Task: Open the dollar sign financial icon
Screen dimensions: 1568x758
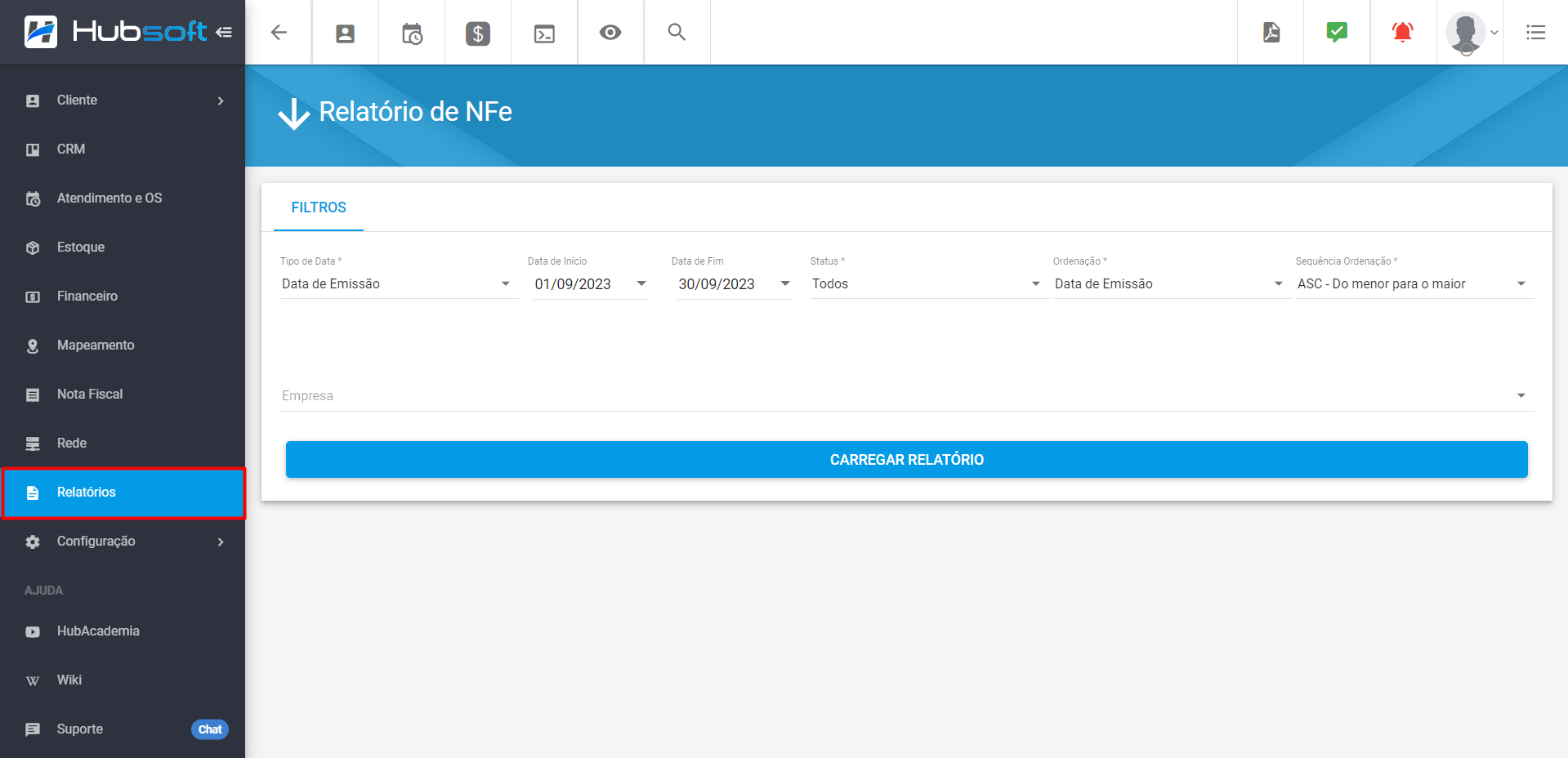Action: click(478, 33)
